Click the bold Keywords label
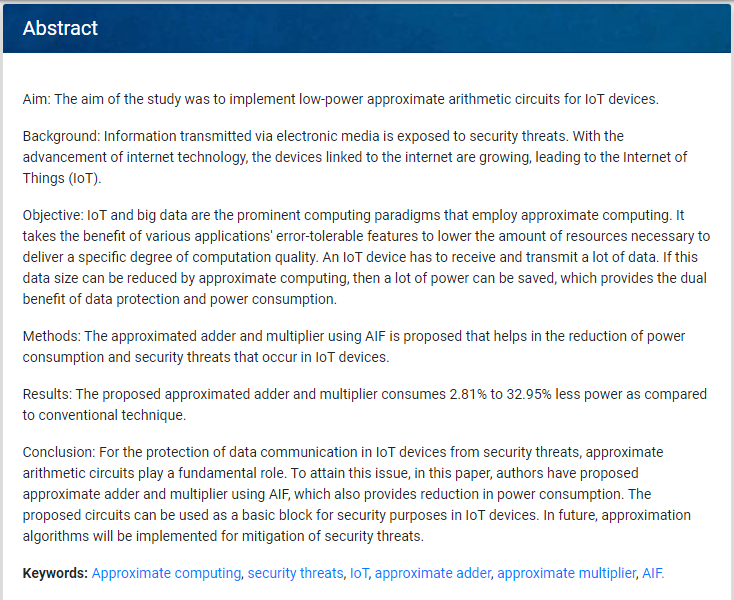734x600 pixels. [55, 573]
